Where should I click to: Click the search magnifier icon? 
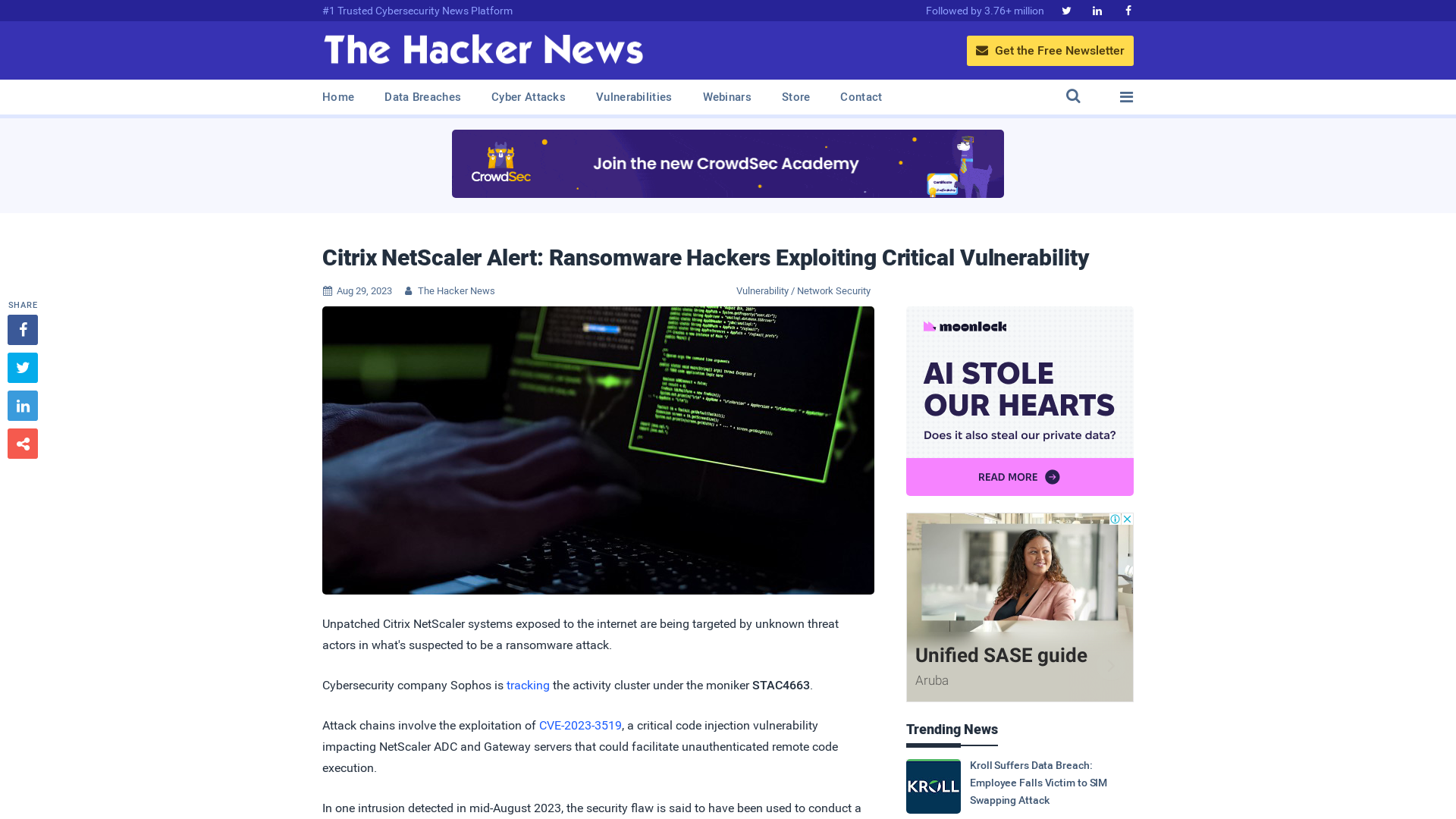1073,96
